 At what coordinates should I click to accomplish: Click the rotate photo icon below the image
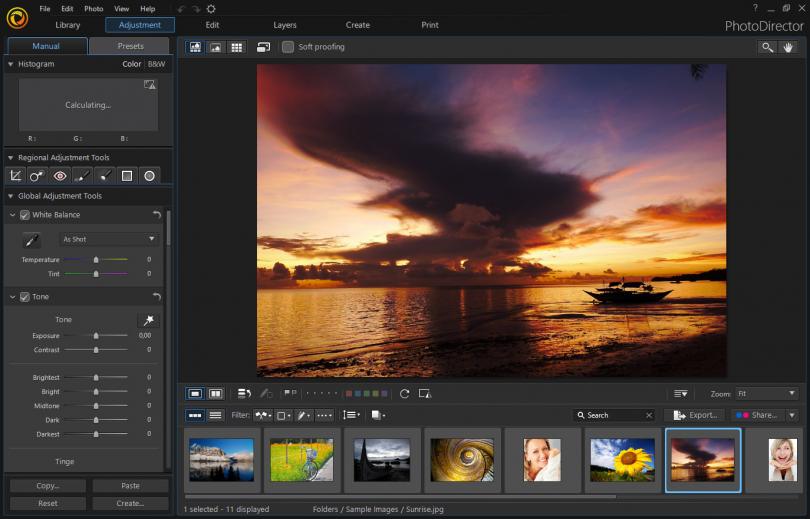404,394
